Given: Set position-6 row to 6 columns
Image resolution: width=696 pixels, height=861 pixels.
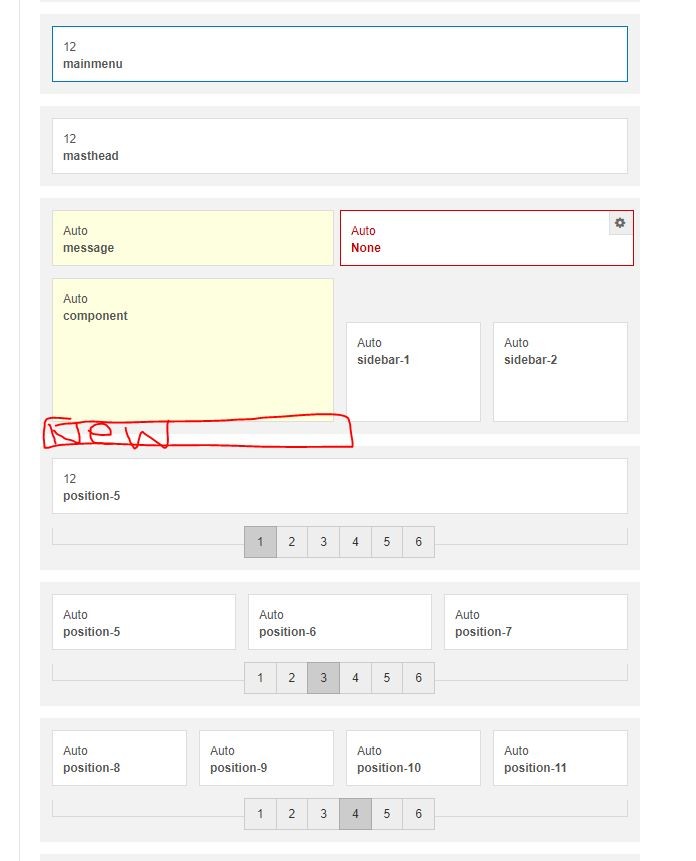Looking at the screenshot, I should pyautogui.click(x=419, y=678).
